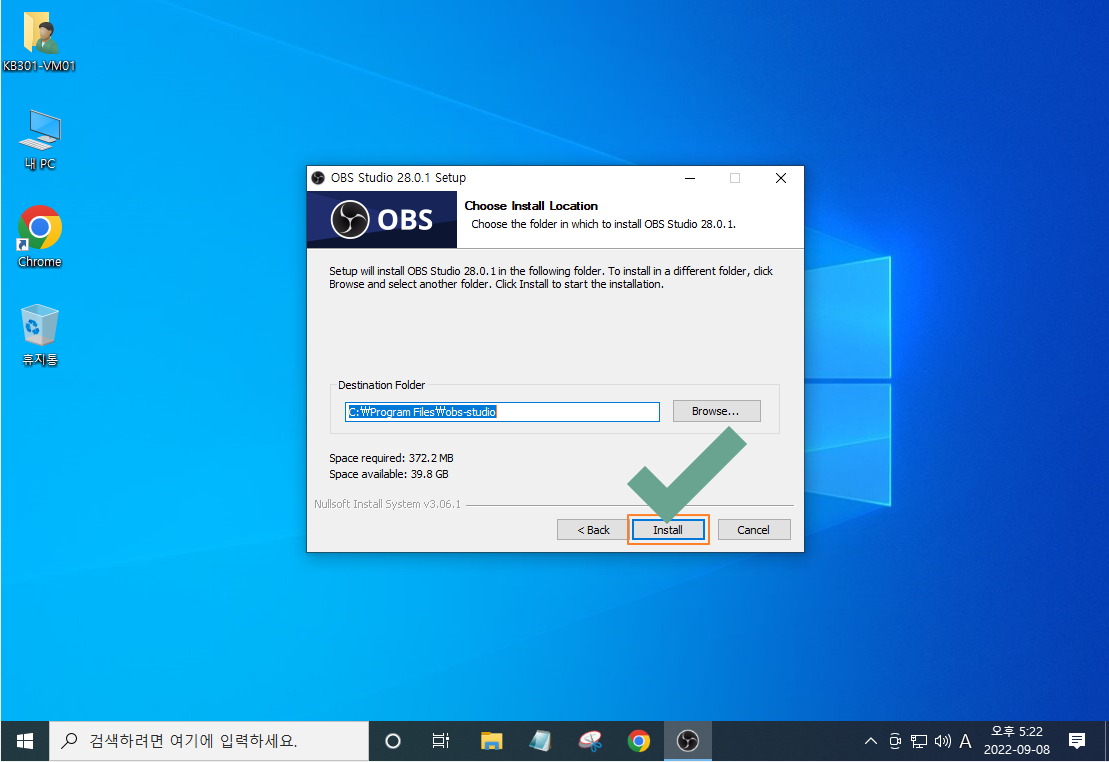Click the 'Choose Install Location' heading
Screen dimensions: 1109x762
[x=531, y=206]
